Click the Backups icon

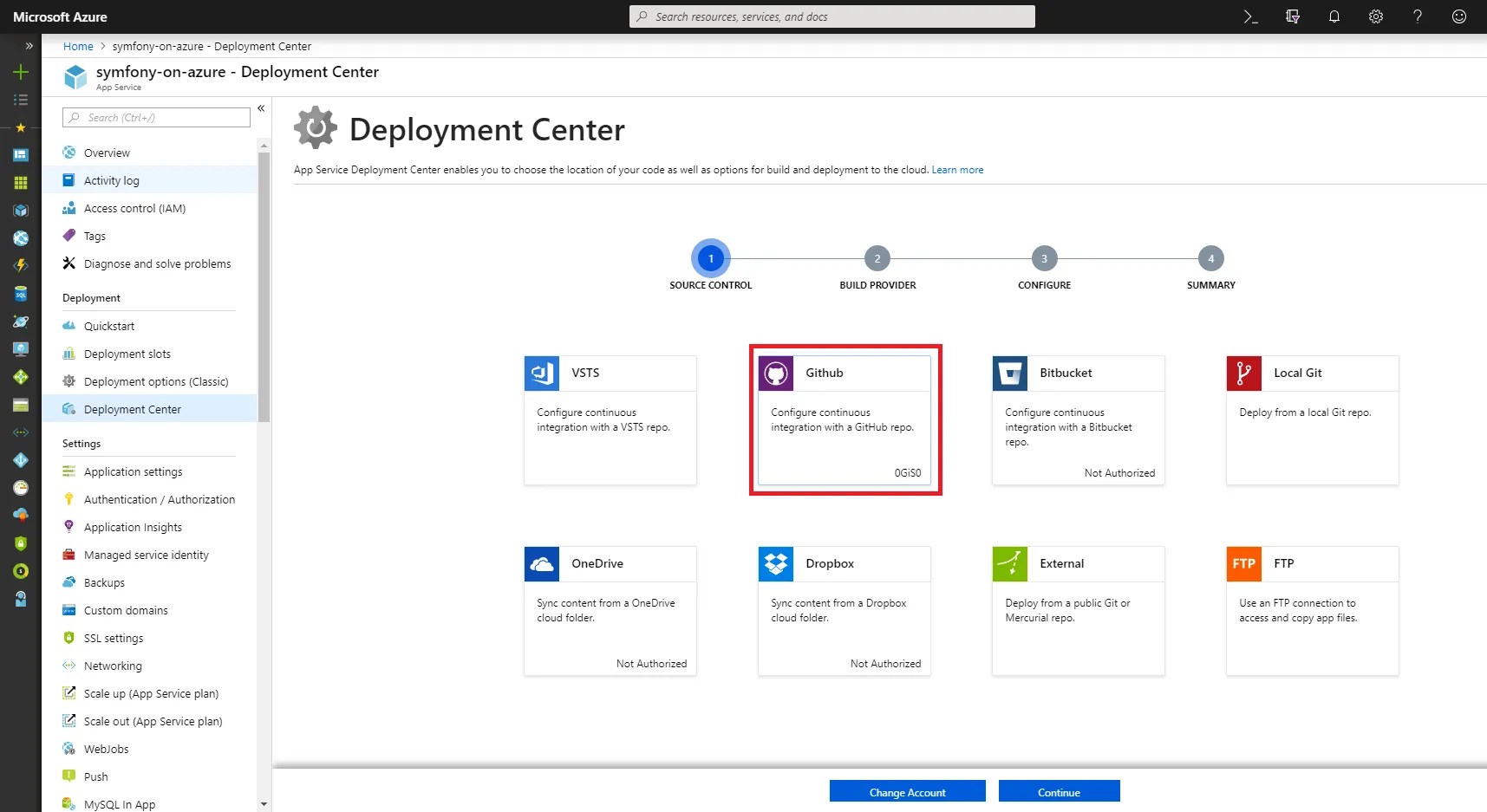(x=69, y=582)
